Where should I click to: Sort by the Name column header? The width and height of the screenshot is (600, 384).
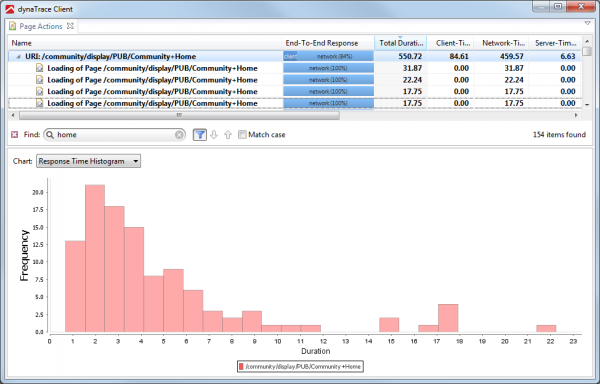pyautogui.click(x=145, y=43)
